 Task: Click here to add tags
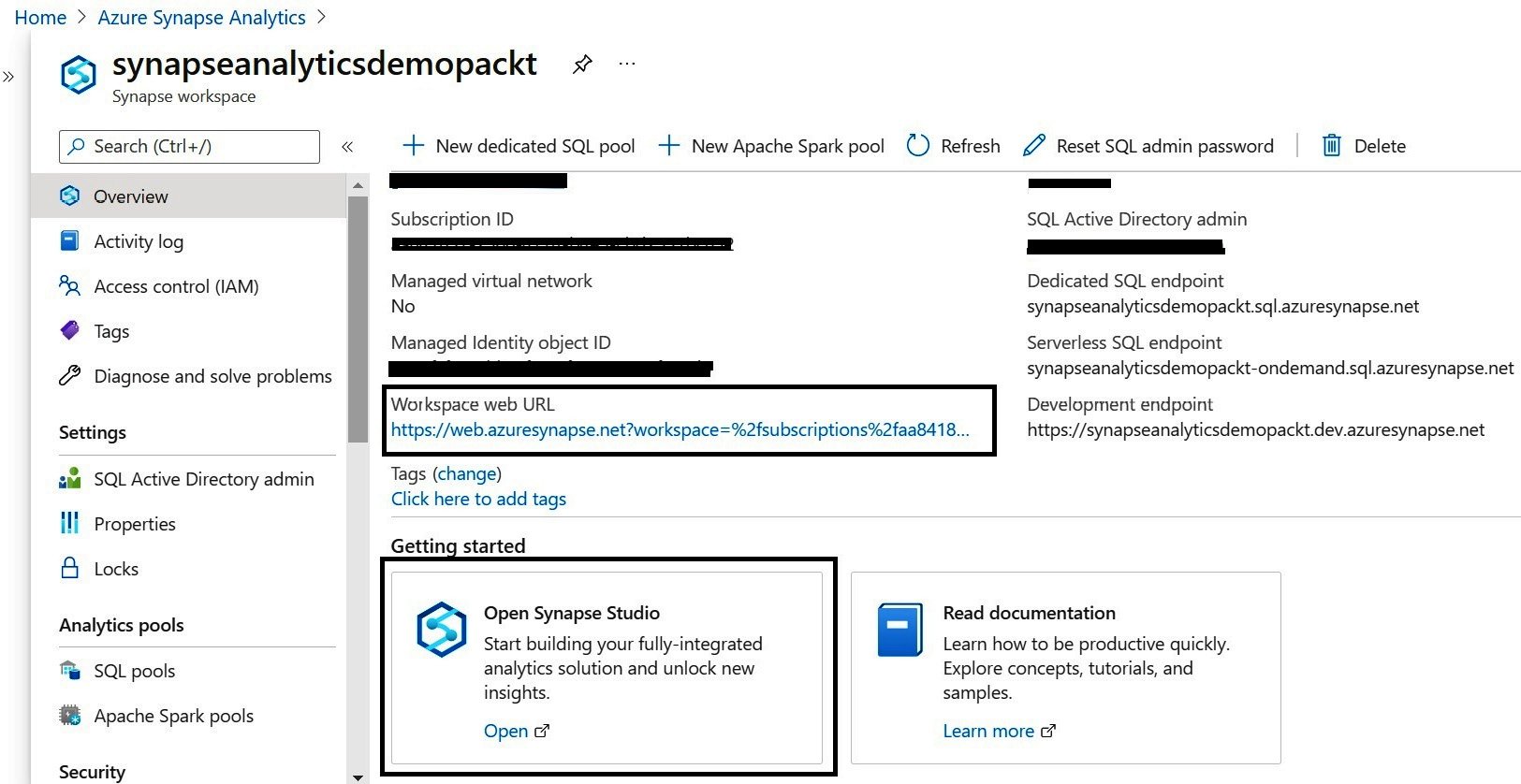(x=478, y=499)
